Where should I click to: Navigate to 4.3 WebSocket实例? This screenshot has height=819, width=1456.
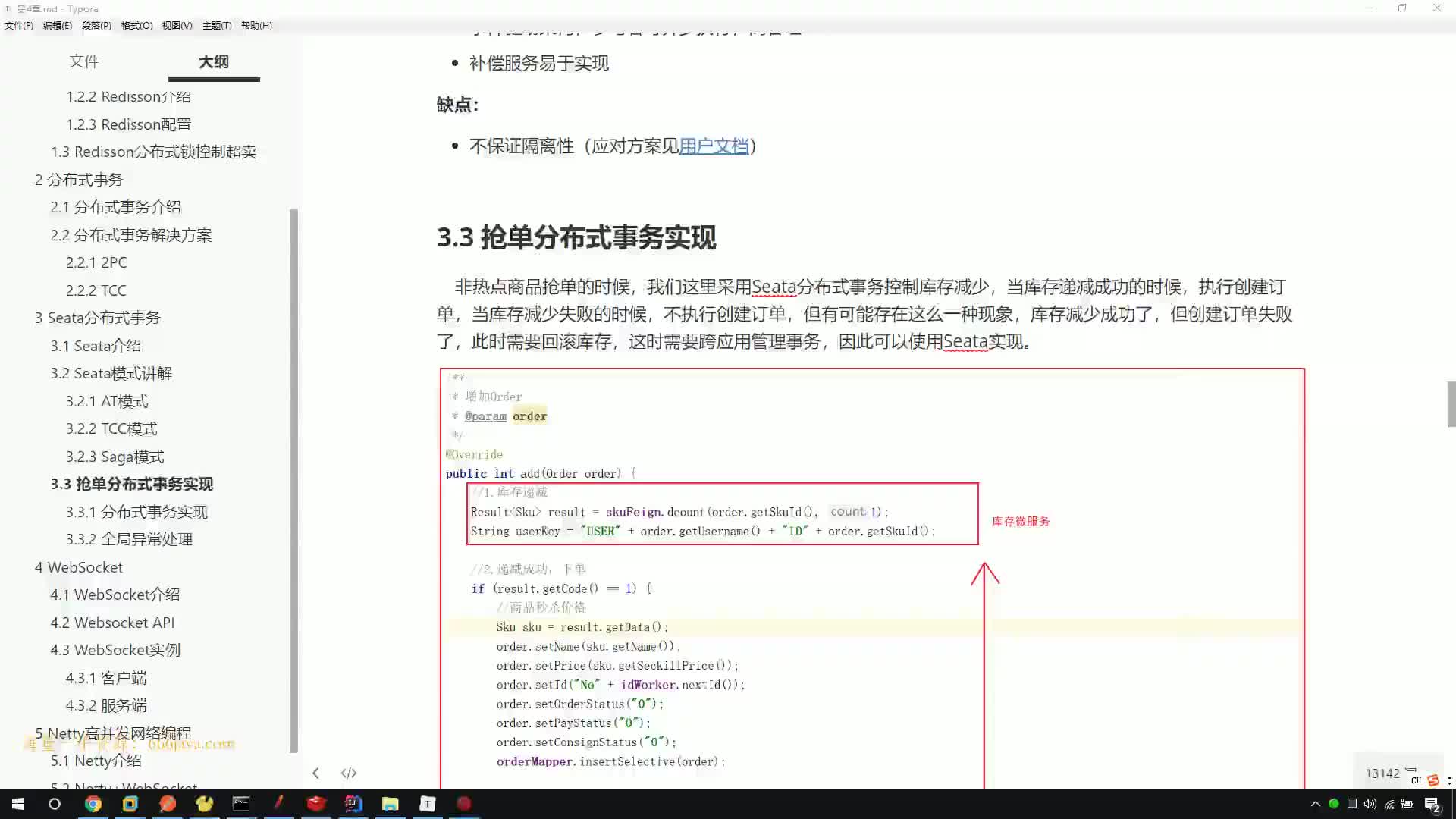pyautogui.click(x=115, y=650)
